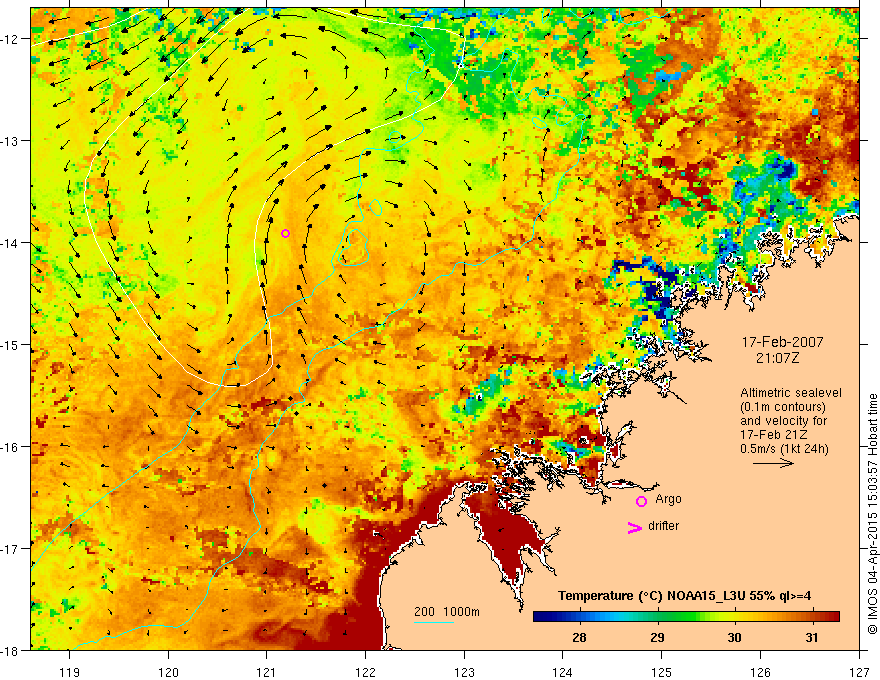
Task: Click the "Altimetric sealevel" caption line
Action: click(791, 393)
